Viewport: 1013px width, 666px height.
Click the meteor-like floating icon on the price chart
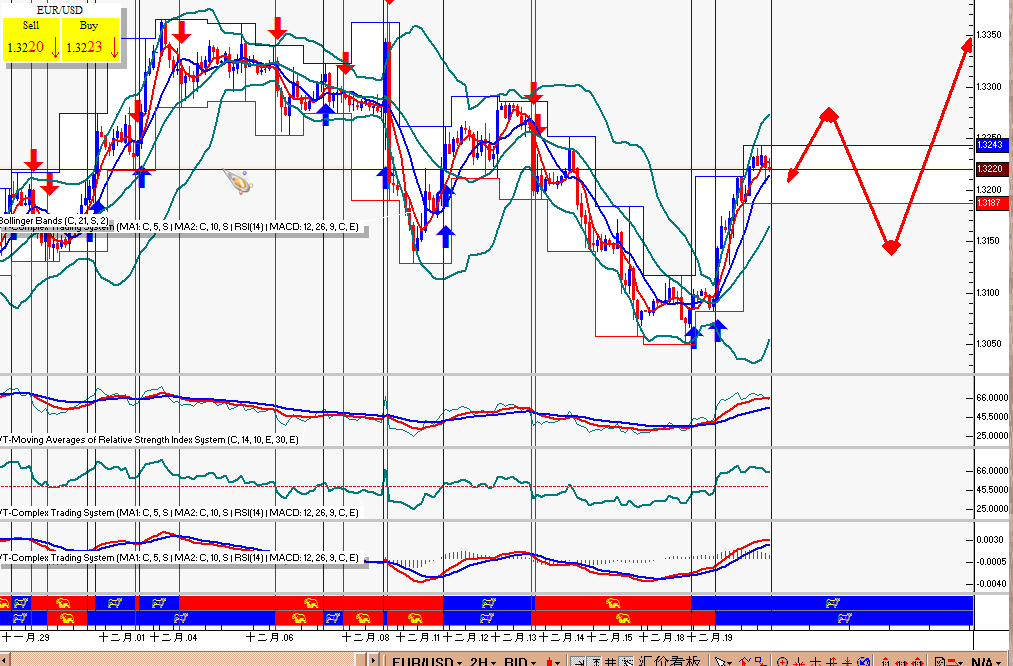[238, 182]
